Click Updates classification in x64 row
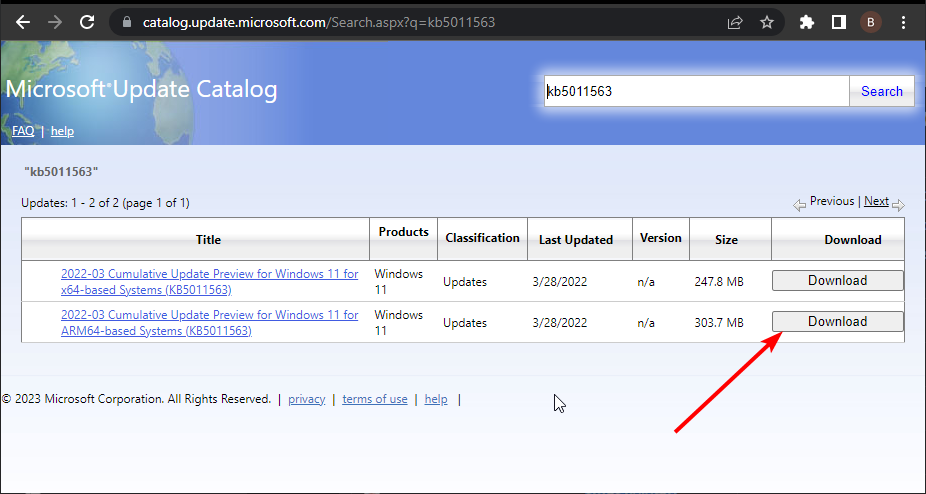The image size is (926, 494). pyautogui.click(x=465, y=282)
